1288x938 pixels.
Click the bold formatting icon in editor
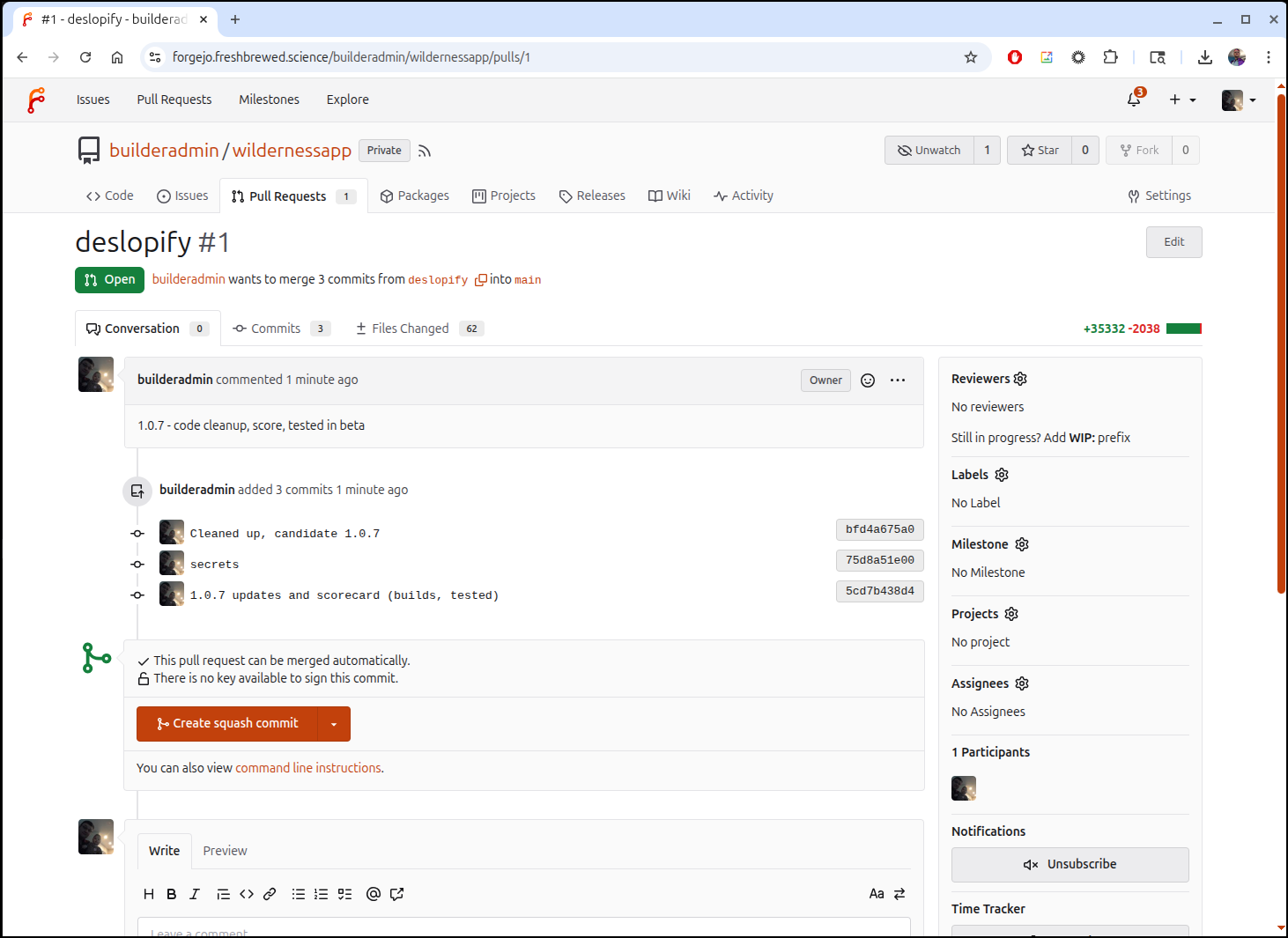tap(172, 894)
